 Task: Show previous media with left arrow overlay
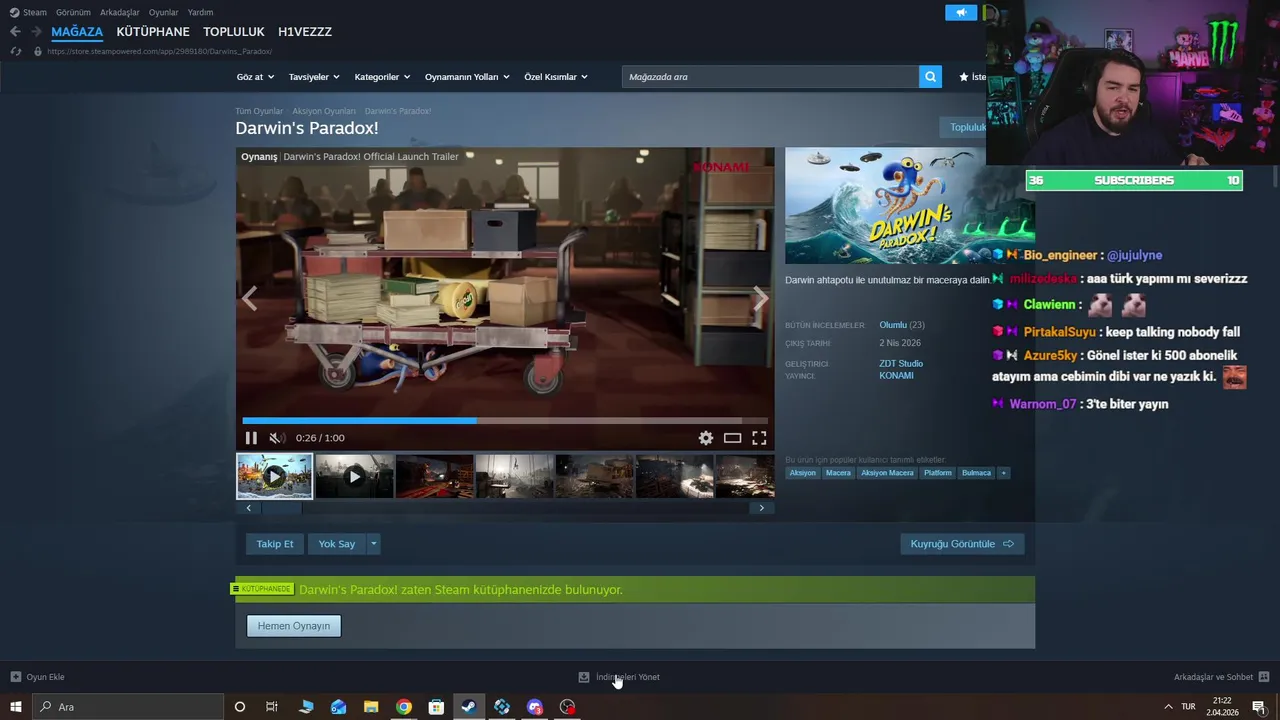click(249, 298)
